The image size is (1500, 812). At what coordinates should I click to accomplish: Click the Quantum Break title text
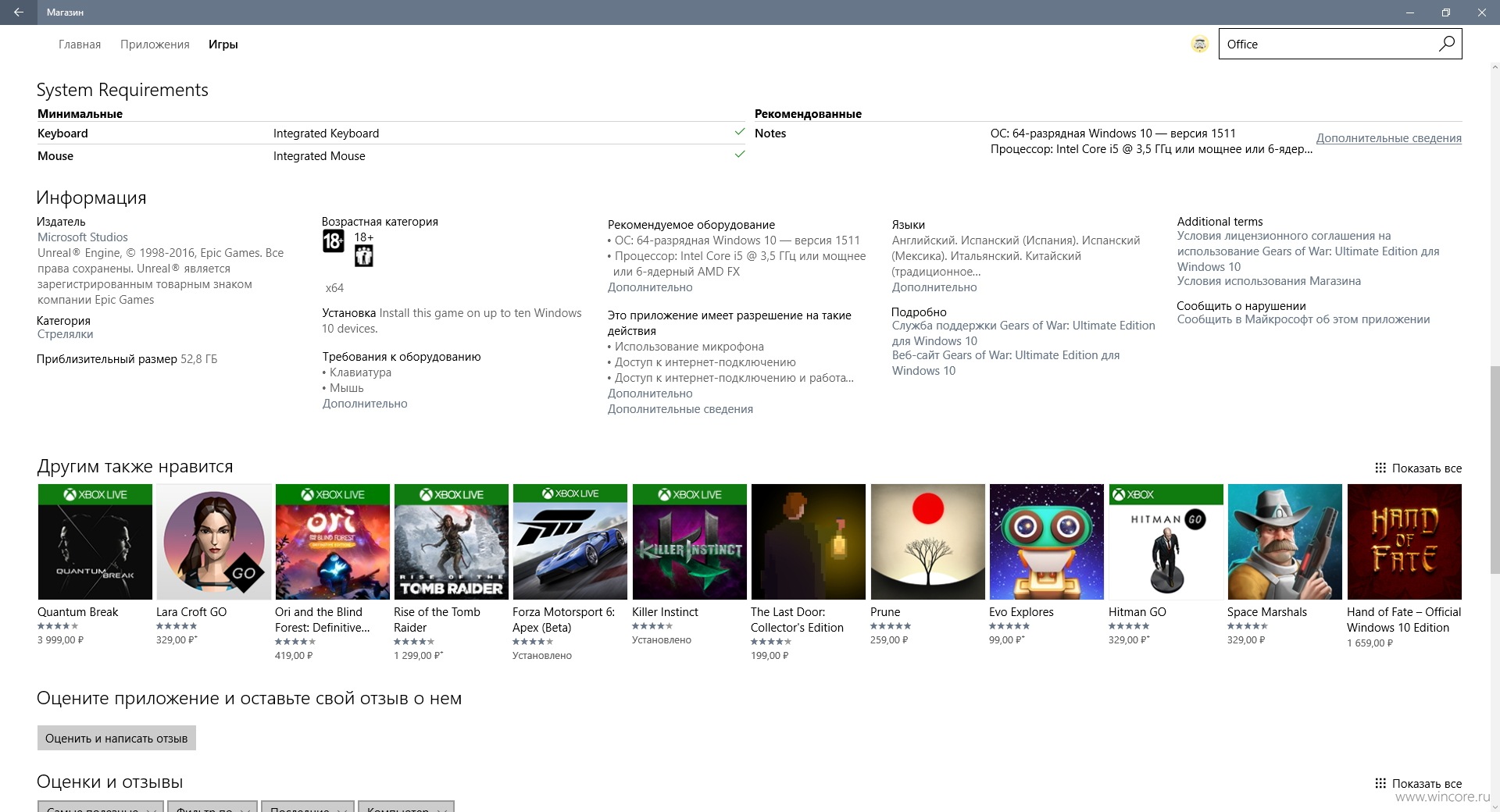click(78, 612)
